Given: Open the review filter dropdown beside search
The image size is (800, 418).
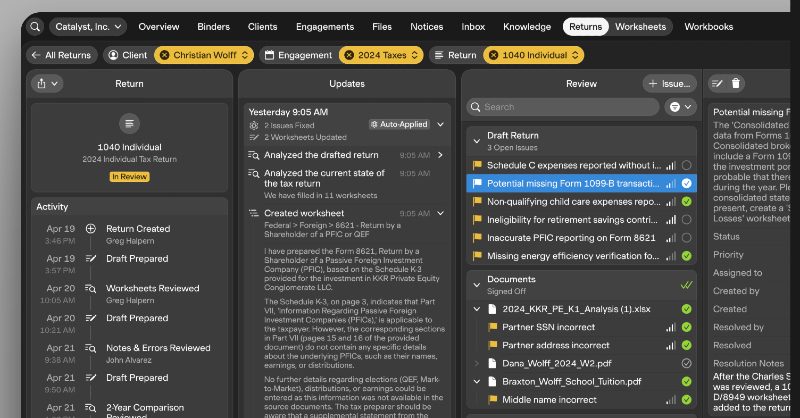Looking at the screenshot, I should (x=680, y=106).
